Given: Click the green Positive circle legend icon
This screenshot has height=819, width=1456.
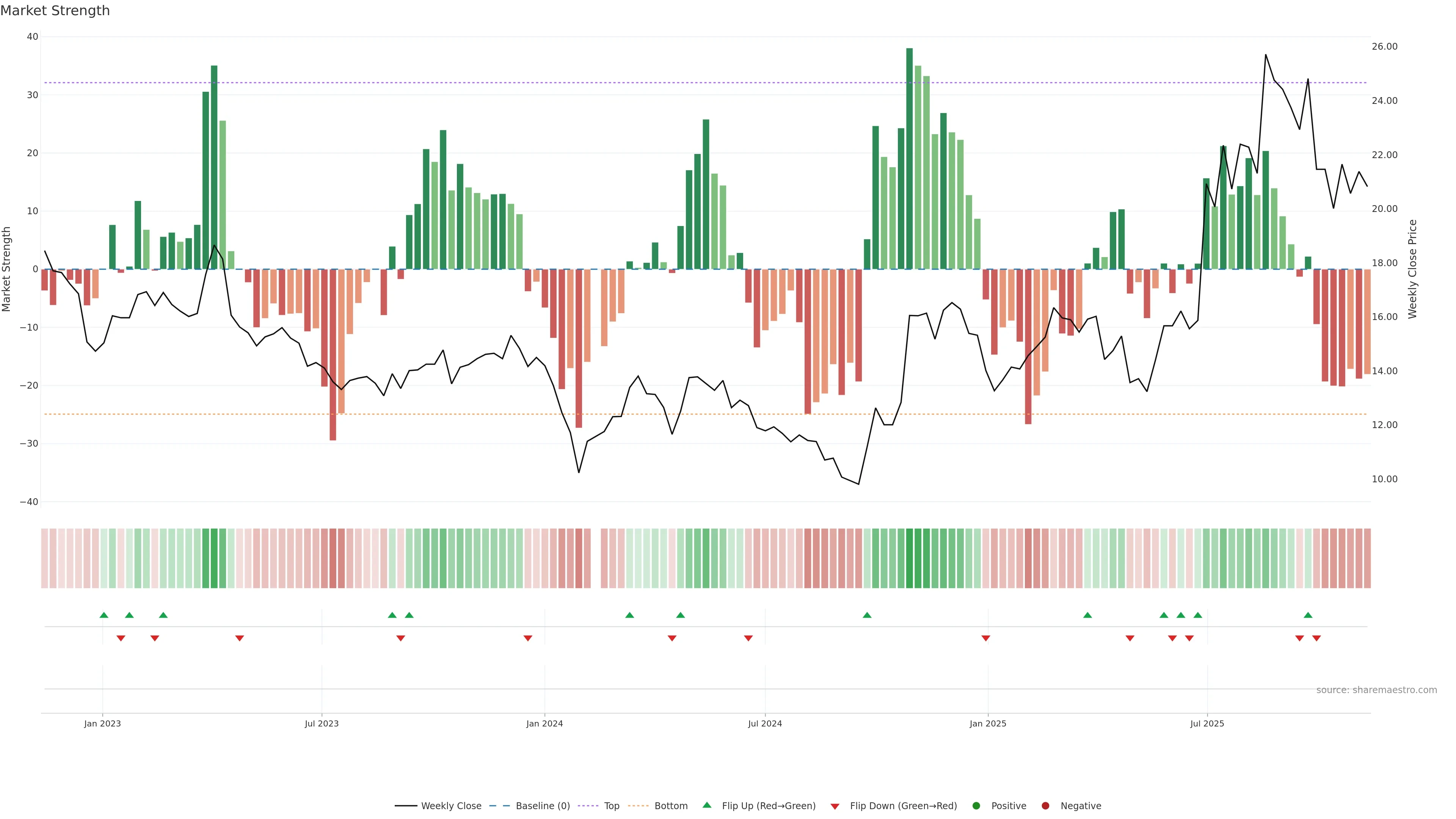Looking at the screenshot, I should (x=976, y=805).
